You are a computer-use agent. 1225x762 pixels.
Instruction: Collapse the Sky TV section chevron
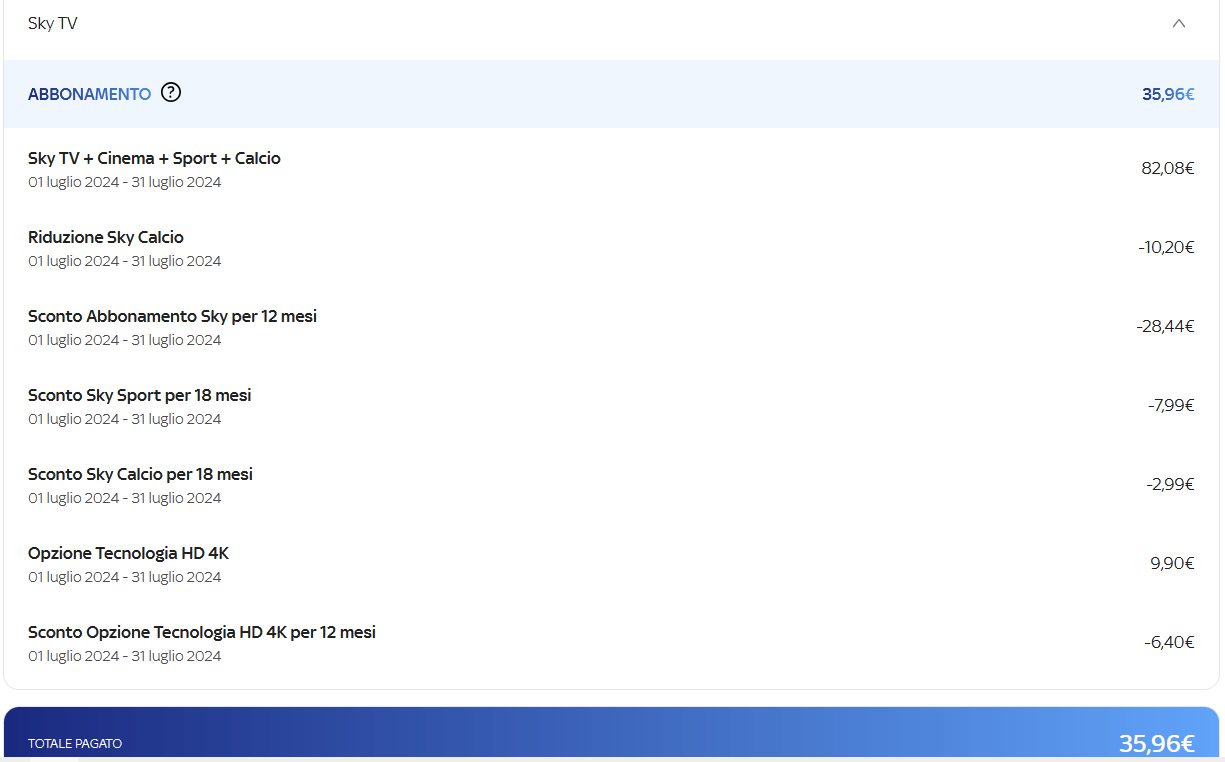[1179, 23]
